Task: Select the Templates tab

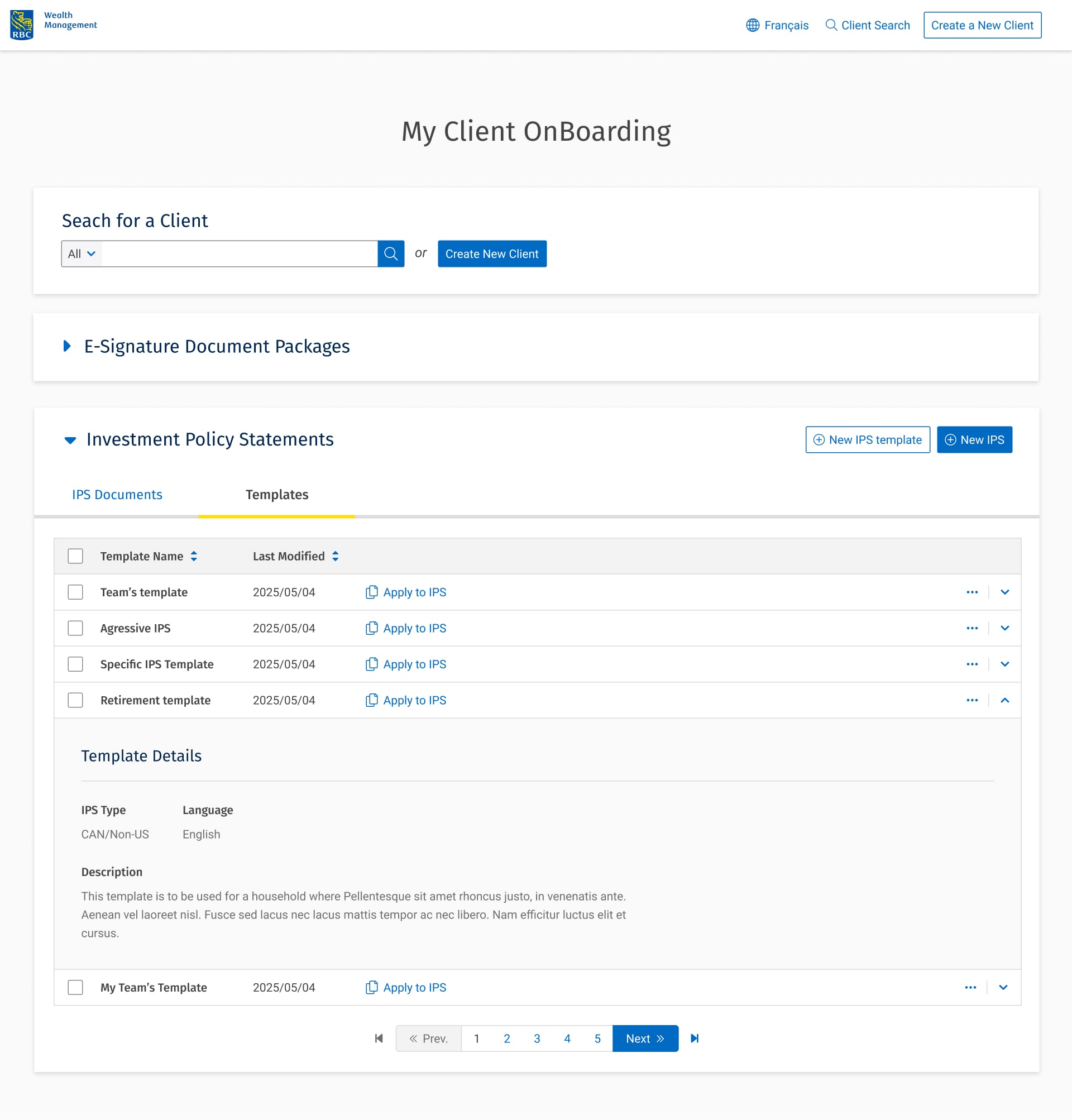Action: point(276,495)
